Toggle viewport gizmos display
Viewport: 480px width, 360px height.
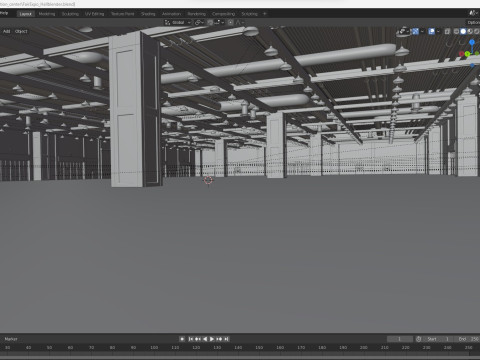tap(415, 31)
